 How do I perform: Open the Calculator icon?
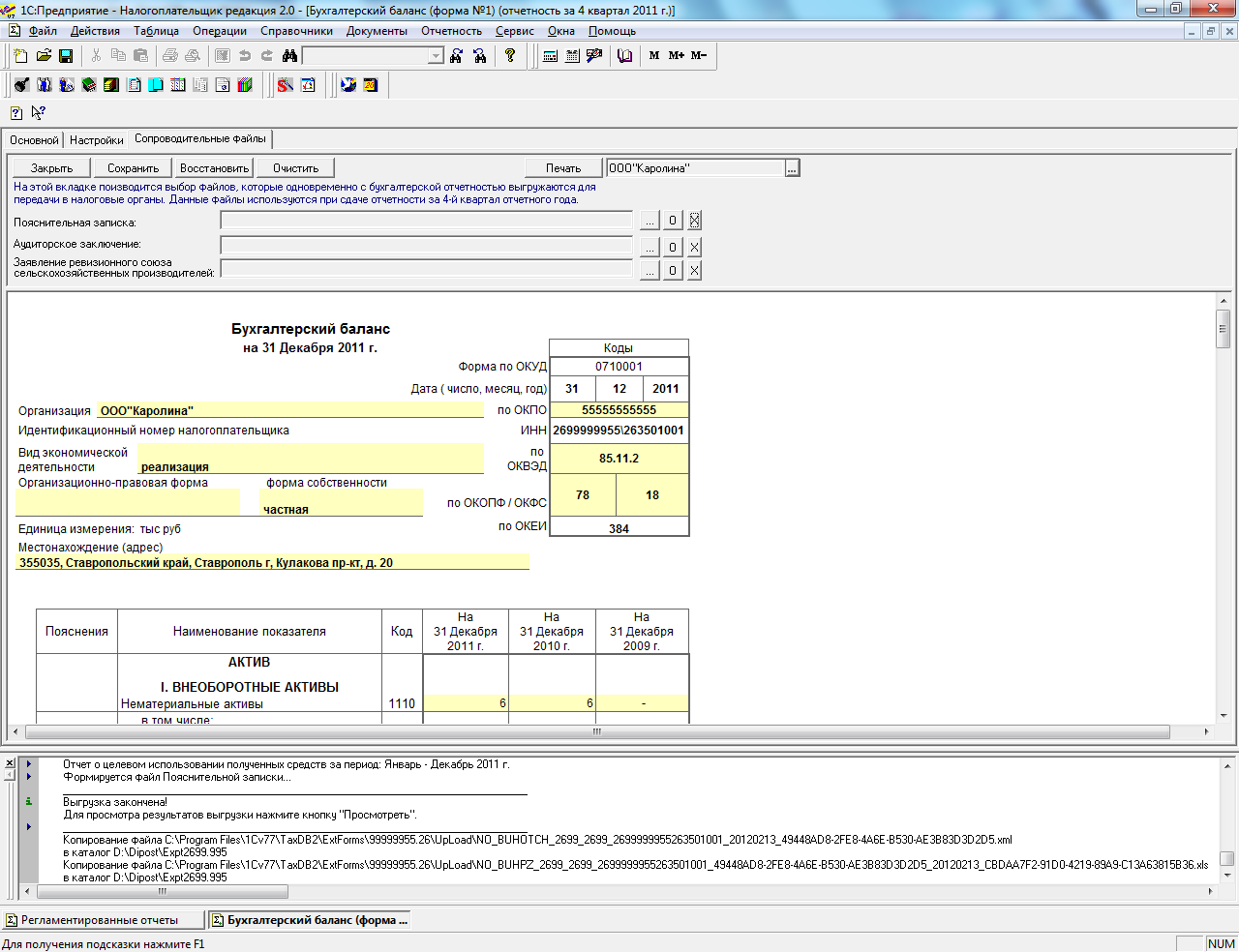click(x=550, y=56)
